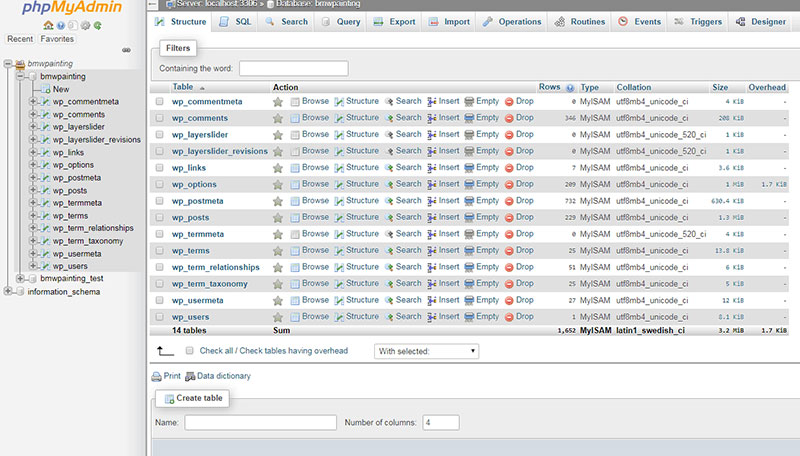Click the Containing the word filter field
The image size is (800, 456).
click(x=294, y=68)
